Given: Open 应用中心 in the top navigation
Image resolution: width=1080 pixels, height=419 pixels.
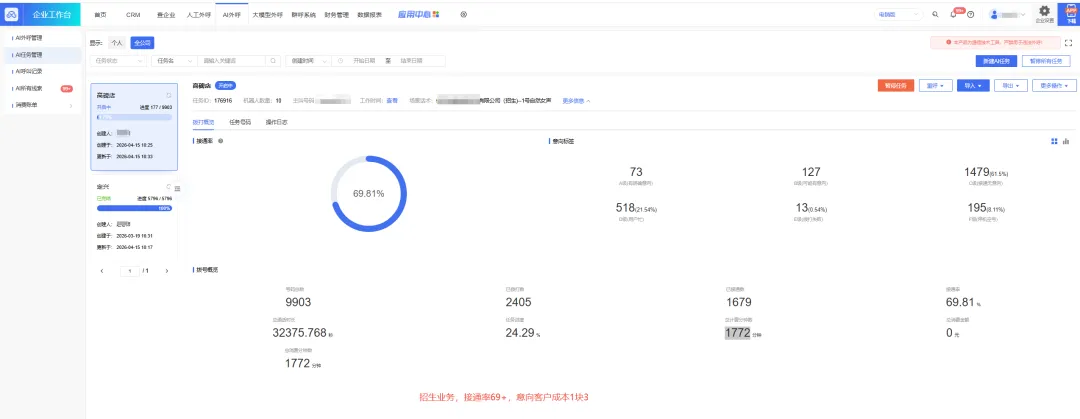Looking at the screenshot, I should click(x=418, y=14).
